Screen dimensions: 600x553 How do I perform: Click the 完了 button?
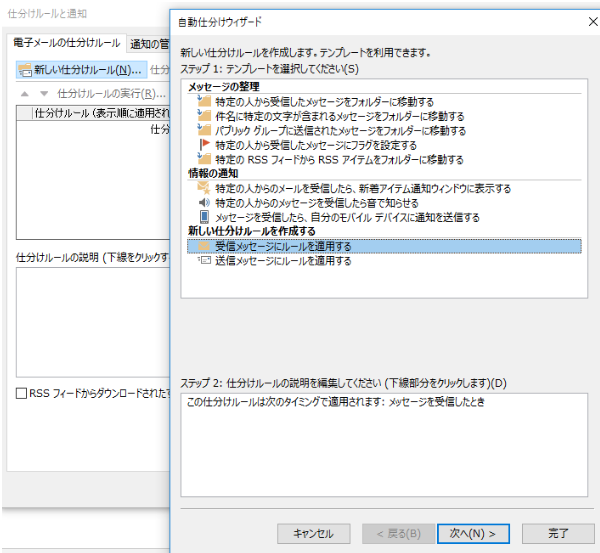point(558,533)
